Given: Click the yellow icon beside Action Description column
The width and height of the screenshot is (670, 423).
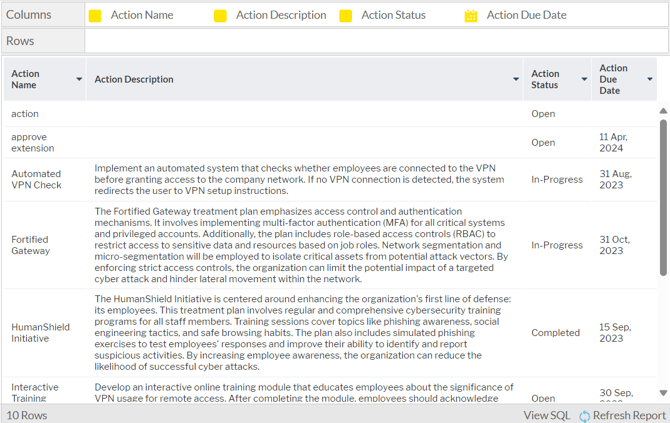Looking at the screenshot, I should coord(220,16).
